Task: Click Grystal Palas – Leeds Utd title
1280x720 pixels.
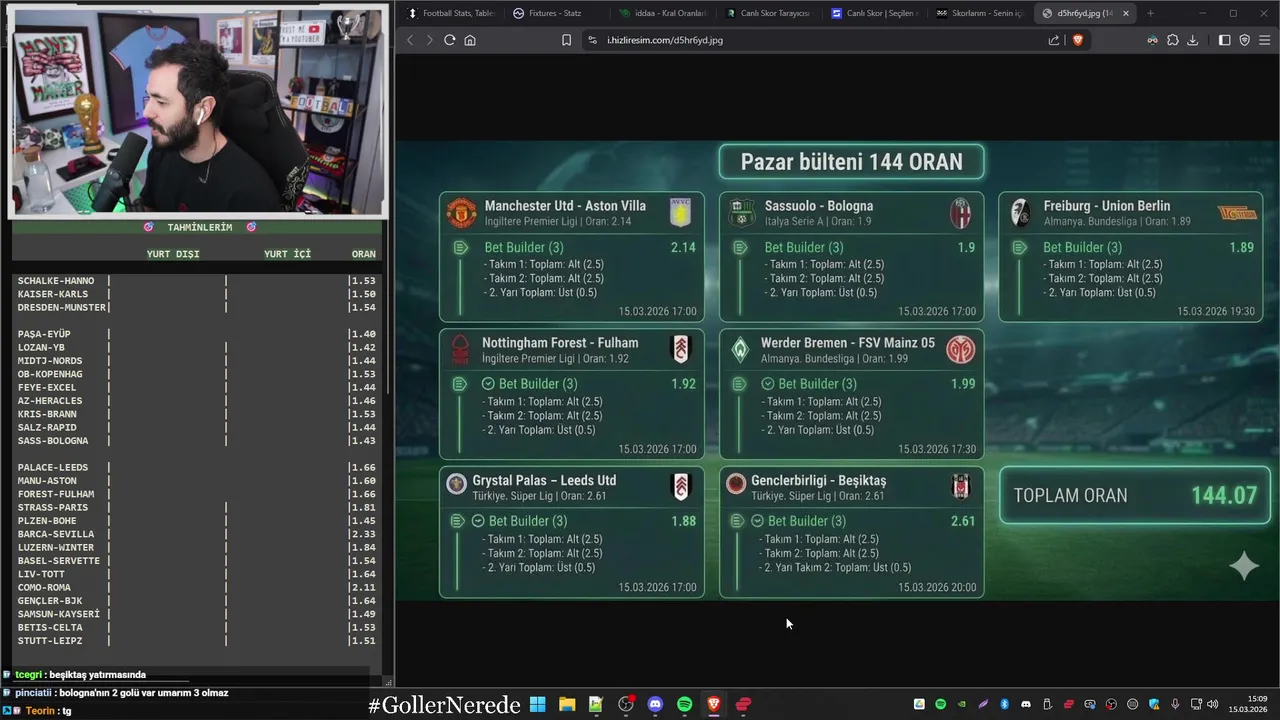Action: pos(544,480)
